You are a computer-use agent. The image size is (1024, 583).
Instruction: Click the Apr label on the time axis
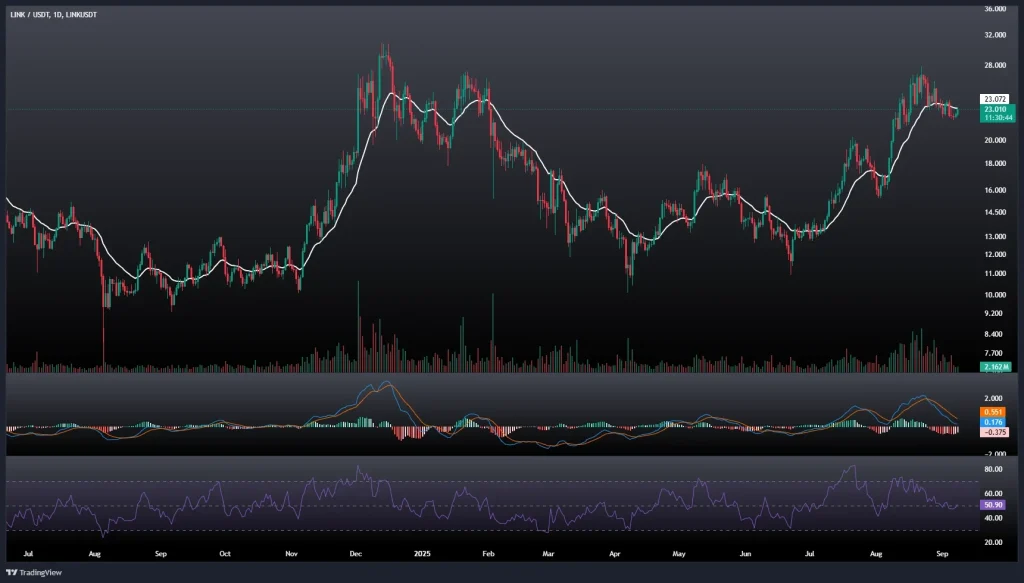pos(612,552)
